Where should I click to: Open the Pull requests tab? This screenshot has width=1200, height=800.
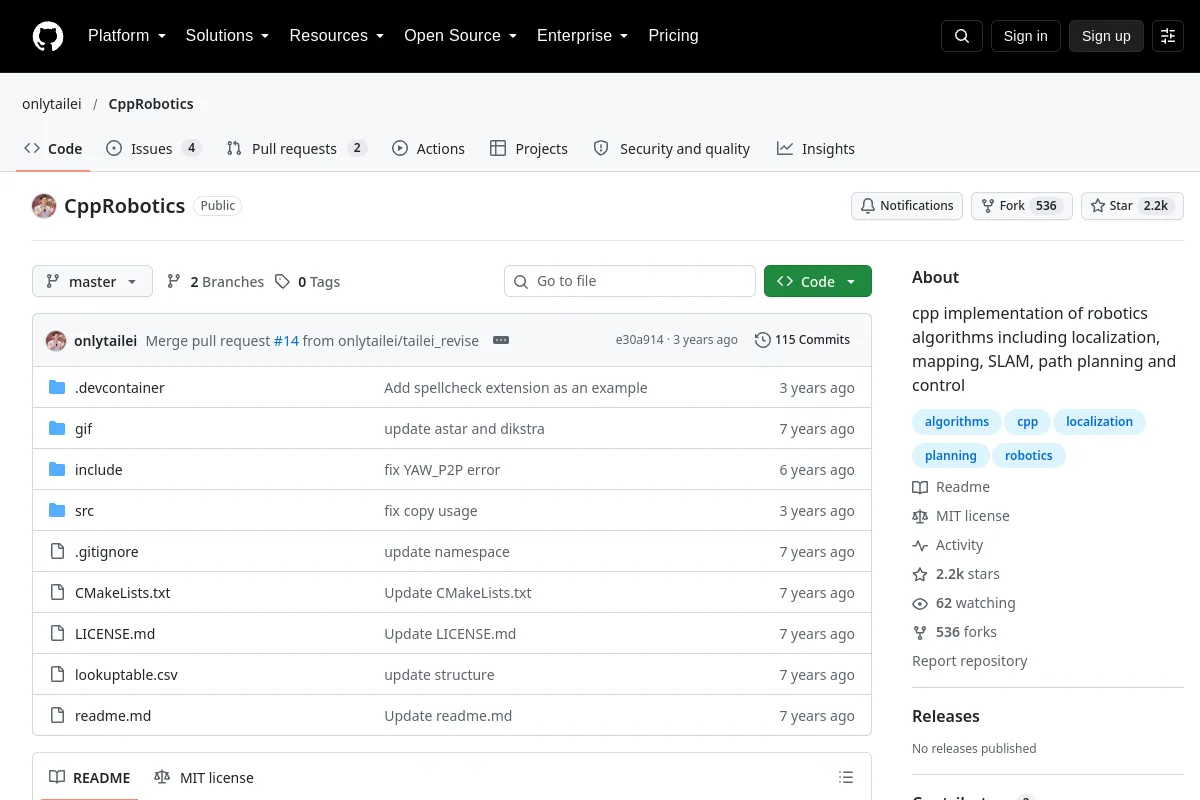pos(297,148)
